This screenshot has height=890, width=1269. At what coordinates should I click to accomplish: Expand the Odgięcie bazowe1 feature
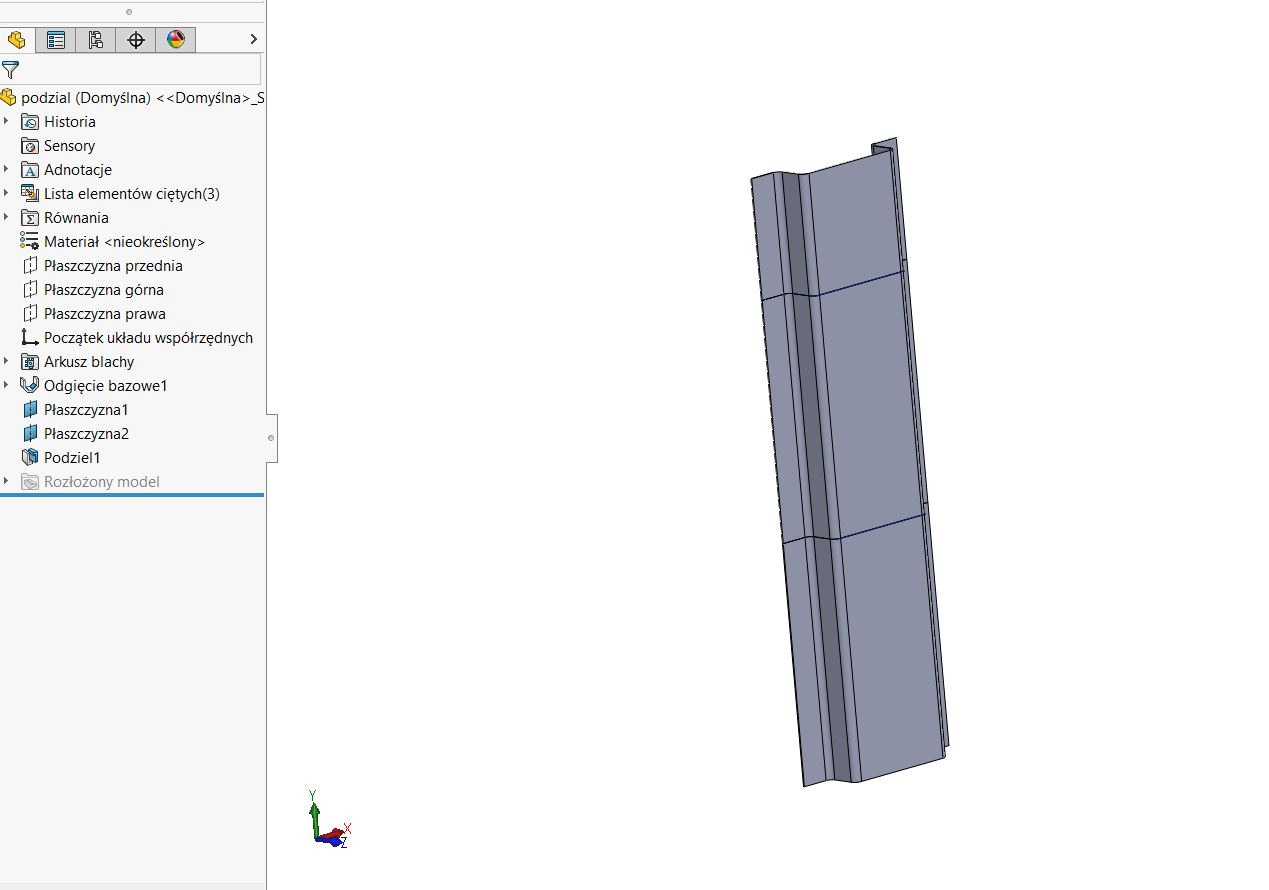(6, 385)
